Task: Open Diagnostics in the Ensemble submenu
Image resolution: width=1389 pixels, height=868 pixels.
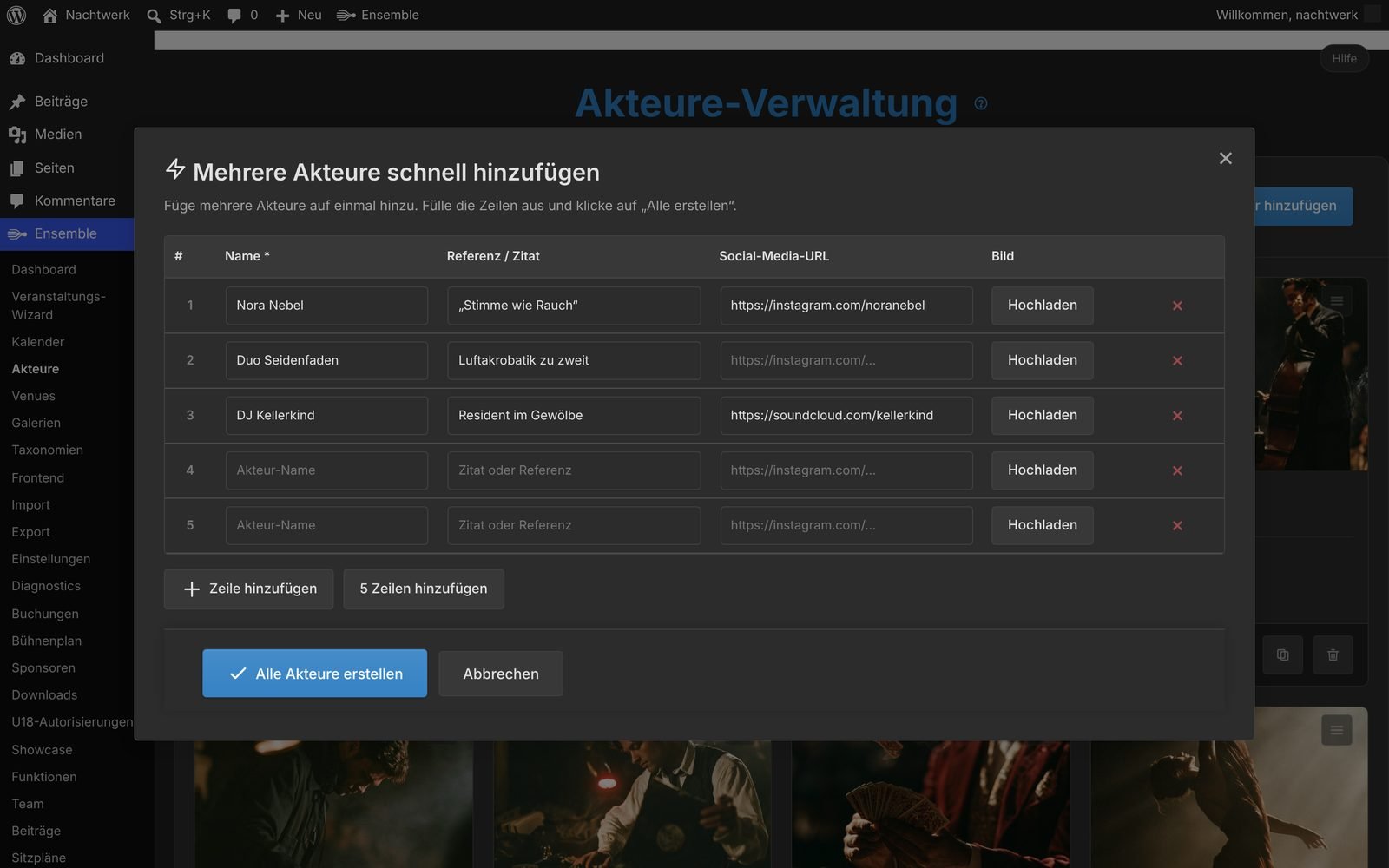Action: (46, 586)
